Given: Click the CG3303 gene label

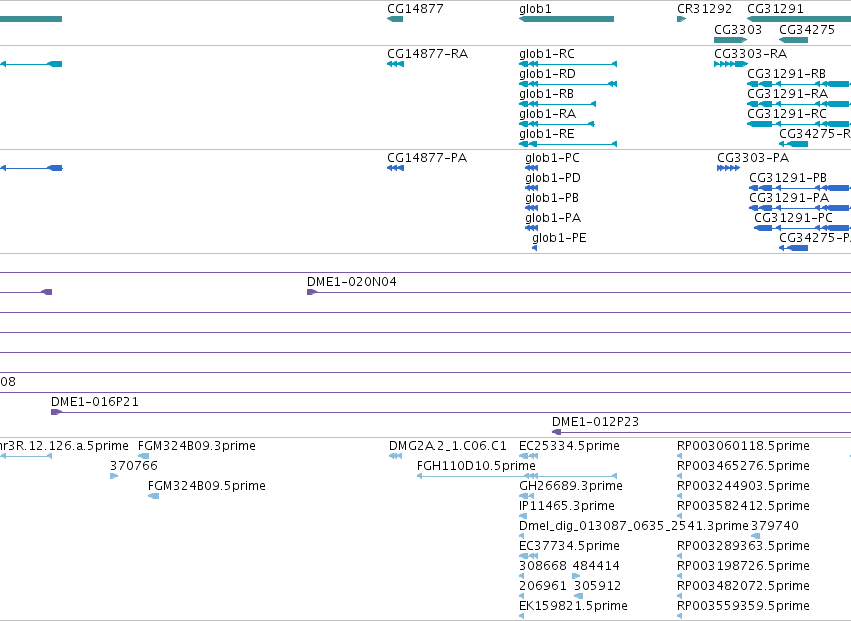Looking at the screenshot, I should click(x=738, y=29).
